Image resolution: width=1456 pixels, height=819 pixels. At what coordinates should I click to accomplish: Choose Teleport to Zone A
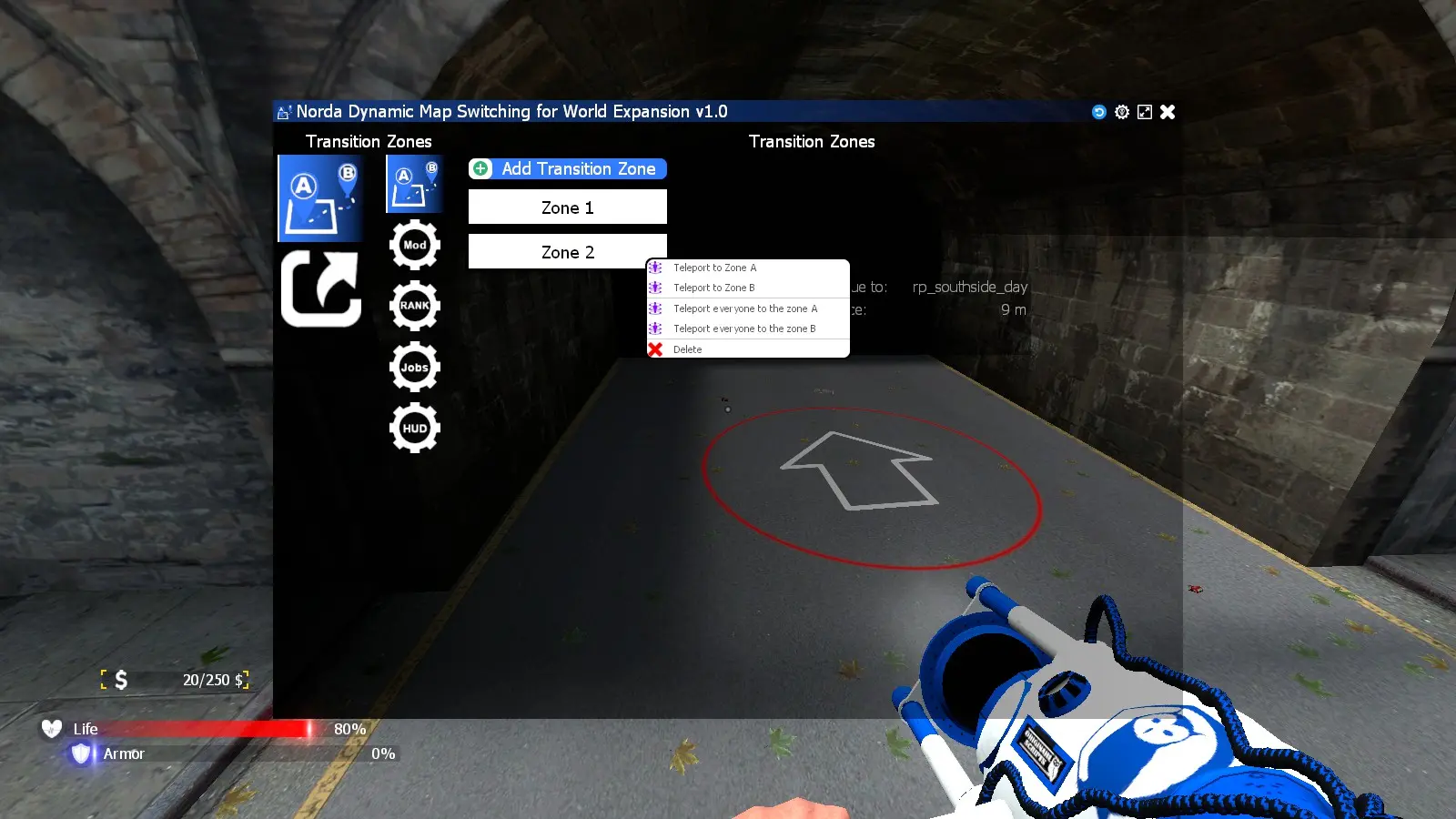click(715, 268)
